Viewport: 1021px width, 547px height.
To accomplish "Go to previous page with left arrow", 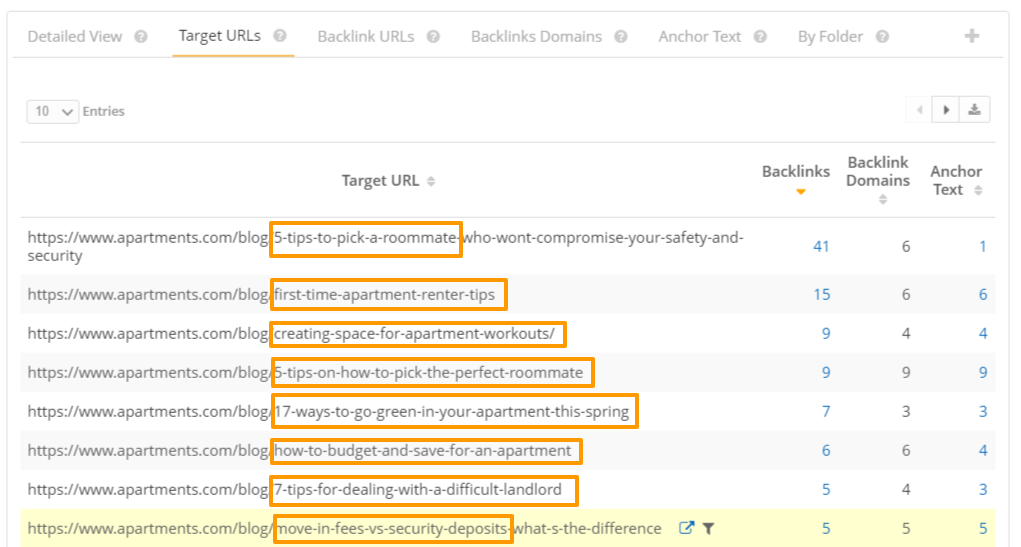I will [x=919, y=109].
